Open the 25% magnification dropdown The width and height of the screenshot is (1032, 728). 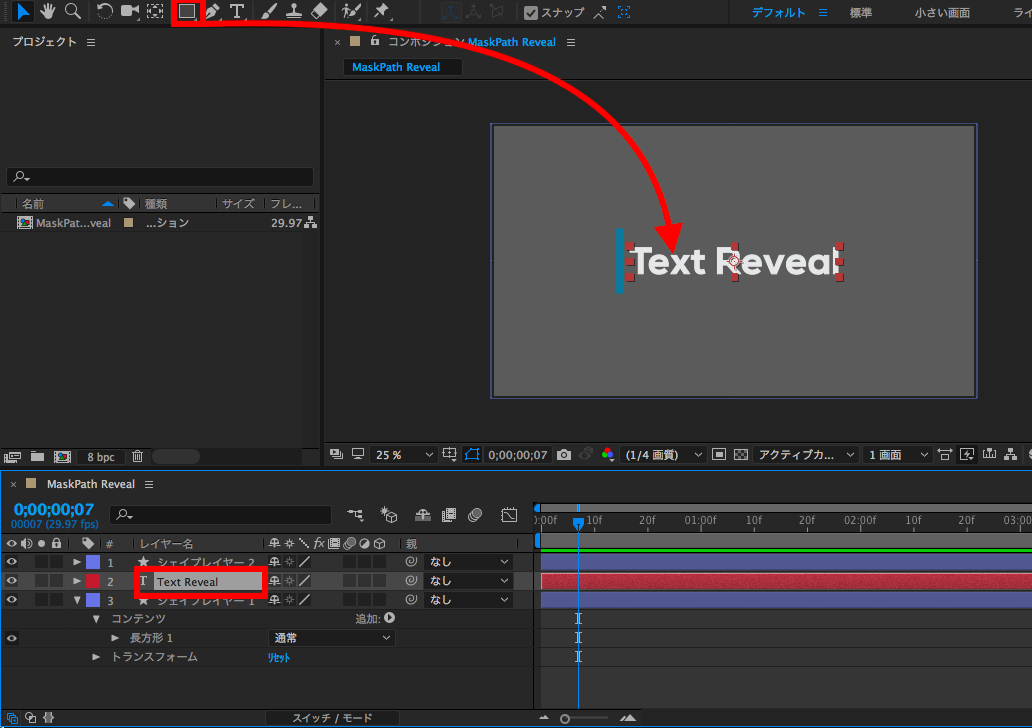click(403, 455)
